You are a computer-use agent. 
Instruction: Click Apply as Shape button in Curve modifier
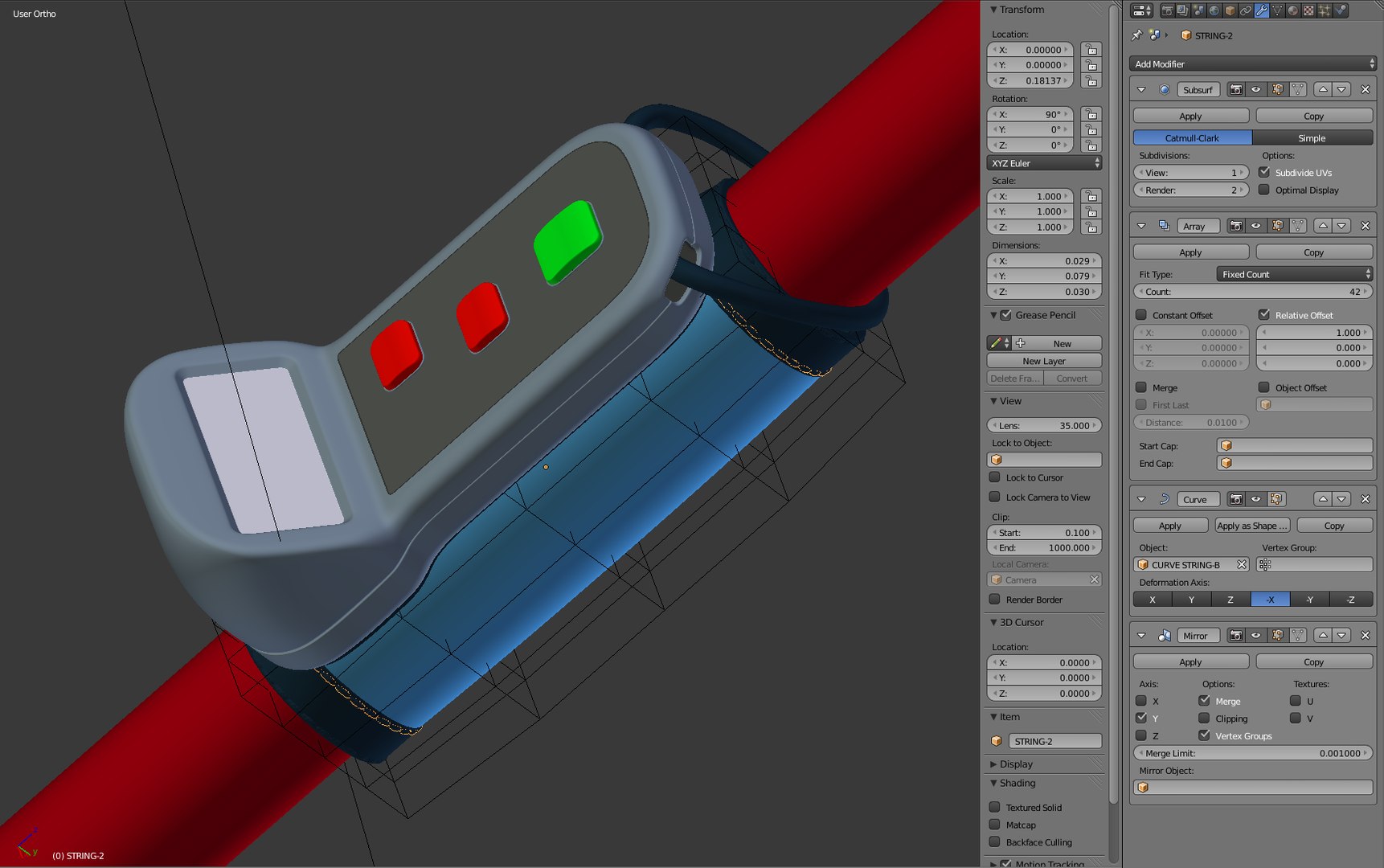(1252, 526)
